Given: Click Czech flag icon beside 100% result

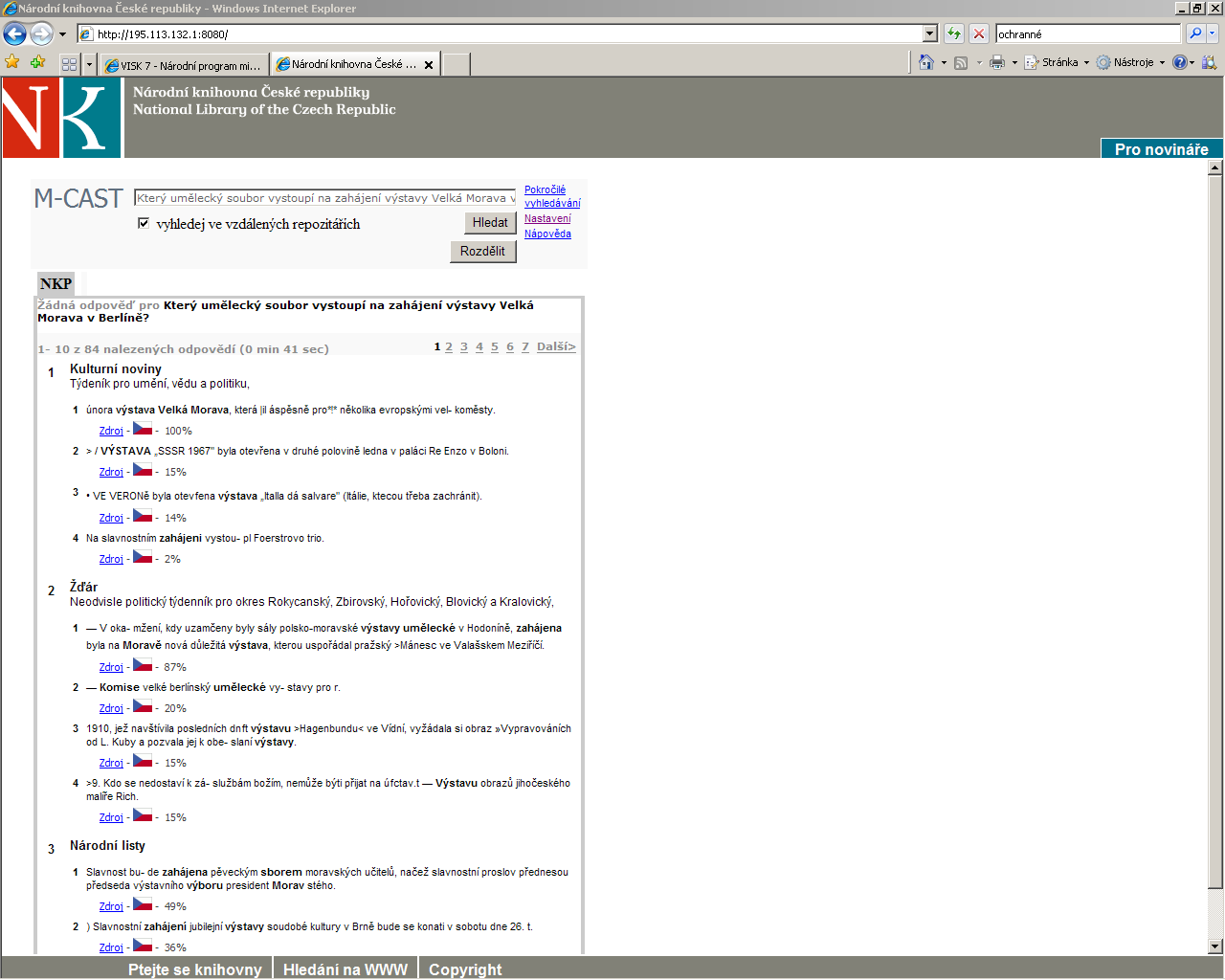Looking at the screenshot, I should (143, 429).
